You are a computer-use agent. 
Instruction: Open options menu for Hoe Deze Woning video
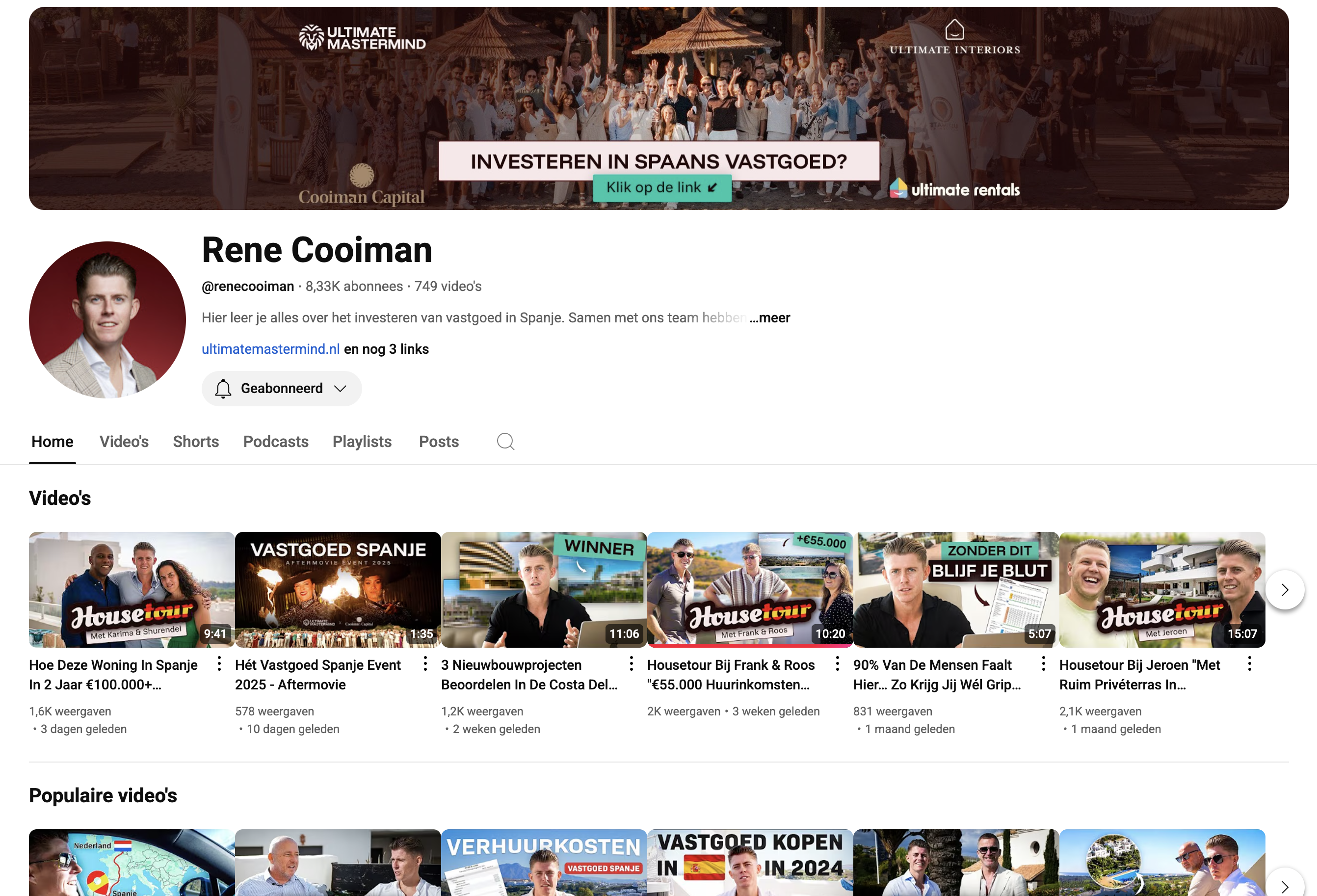219,663
